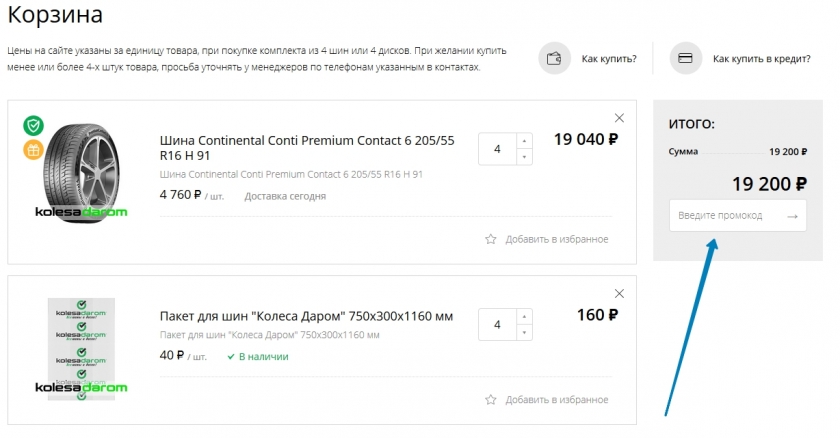Screen dimensions: 840x438
Task: Remove the tire bag from cart
Action: [619, 293]
